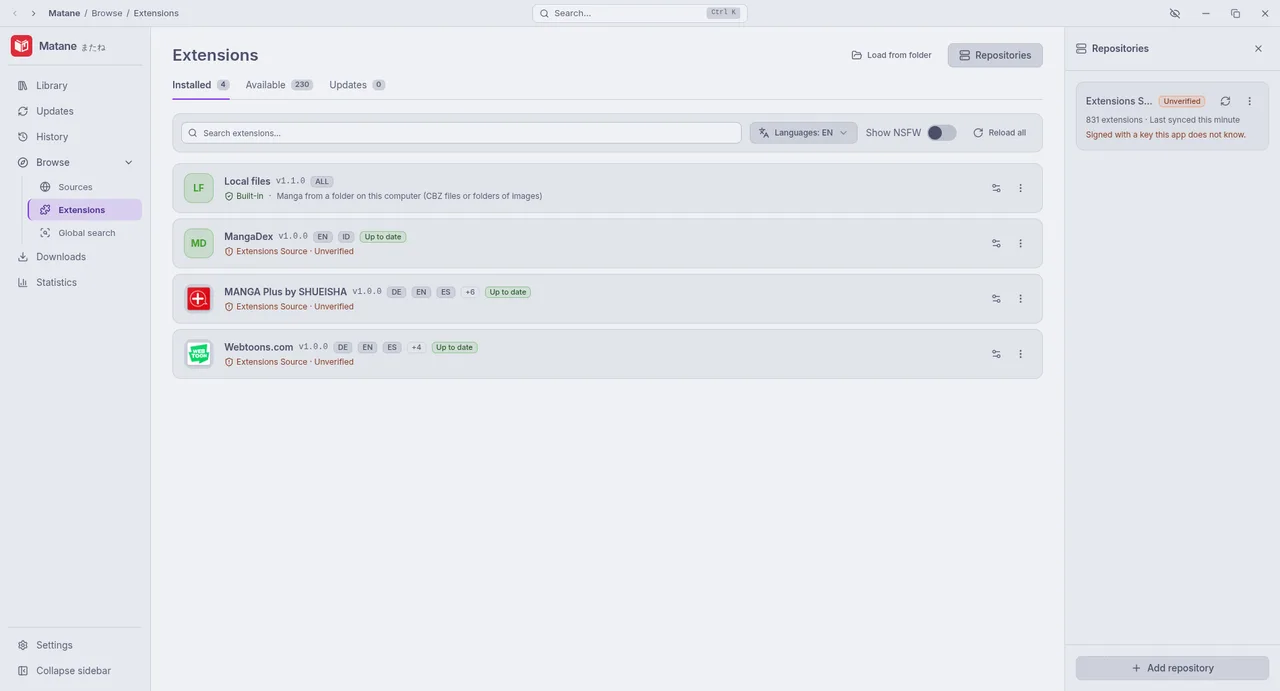Viewport: 1280px width, 691px height.
Task: Click the '831 extensions' repository text
Action: click(x=1114, y=120)
